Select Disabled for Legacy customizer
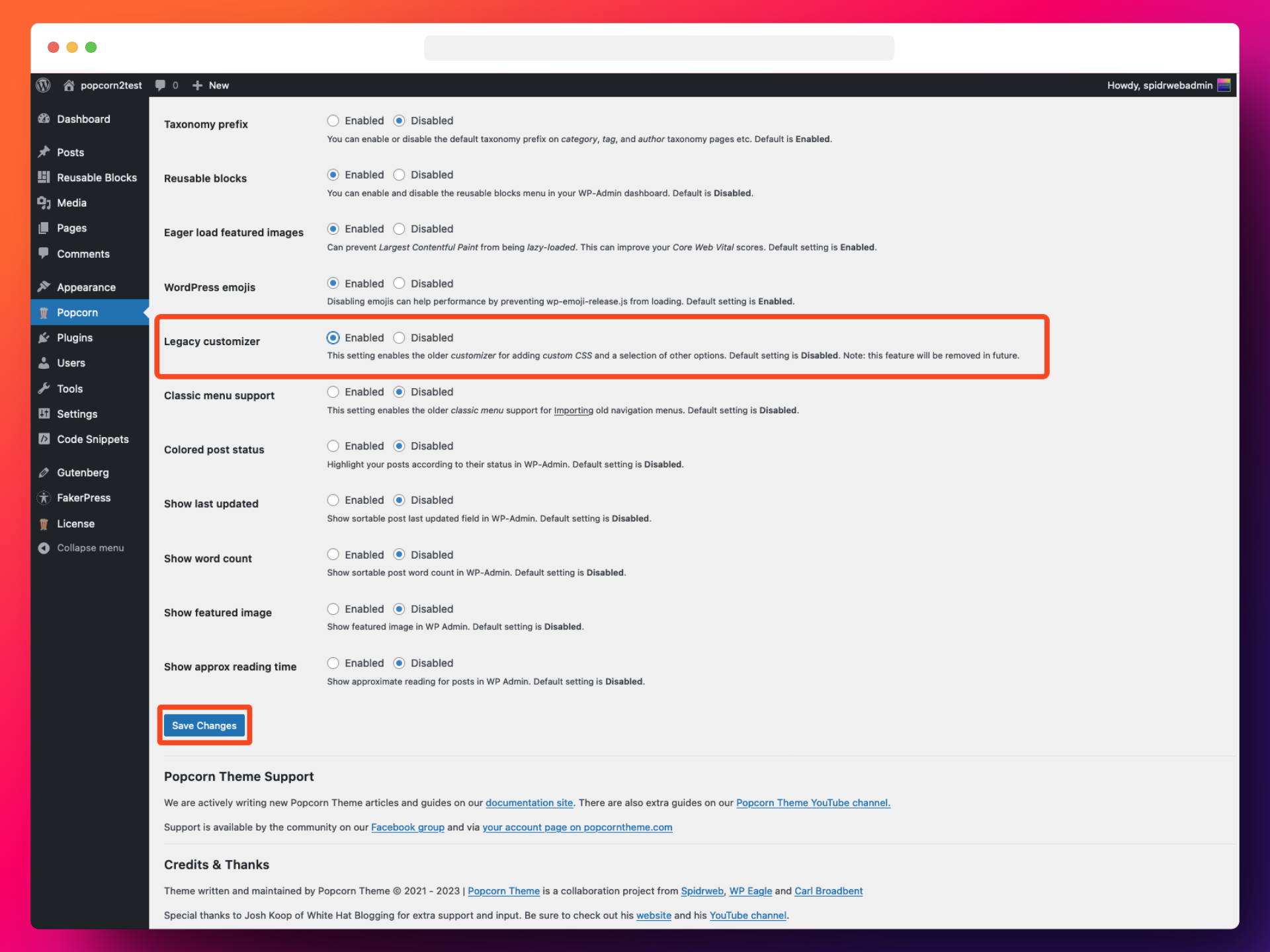The width and height of the screenshot is (1270, 952). coord(399,338)
